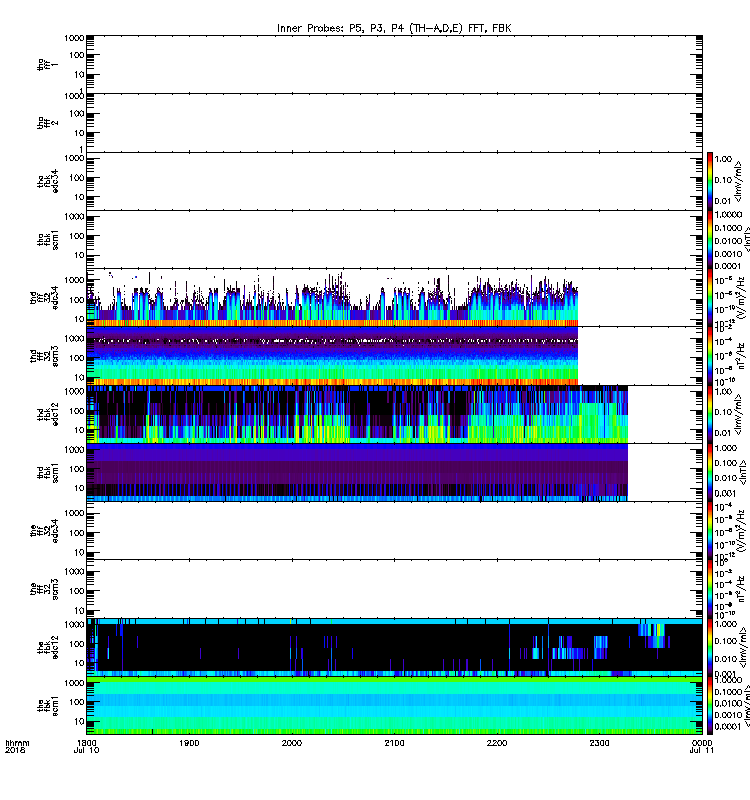The image size is (750, 800).
Task: Click the "2200" time axis label
Action: pyautogui.click(x=497, y=743)
